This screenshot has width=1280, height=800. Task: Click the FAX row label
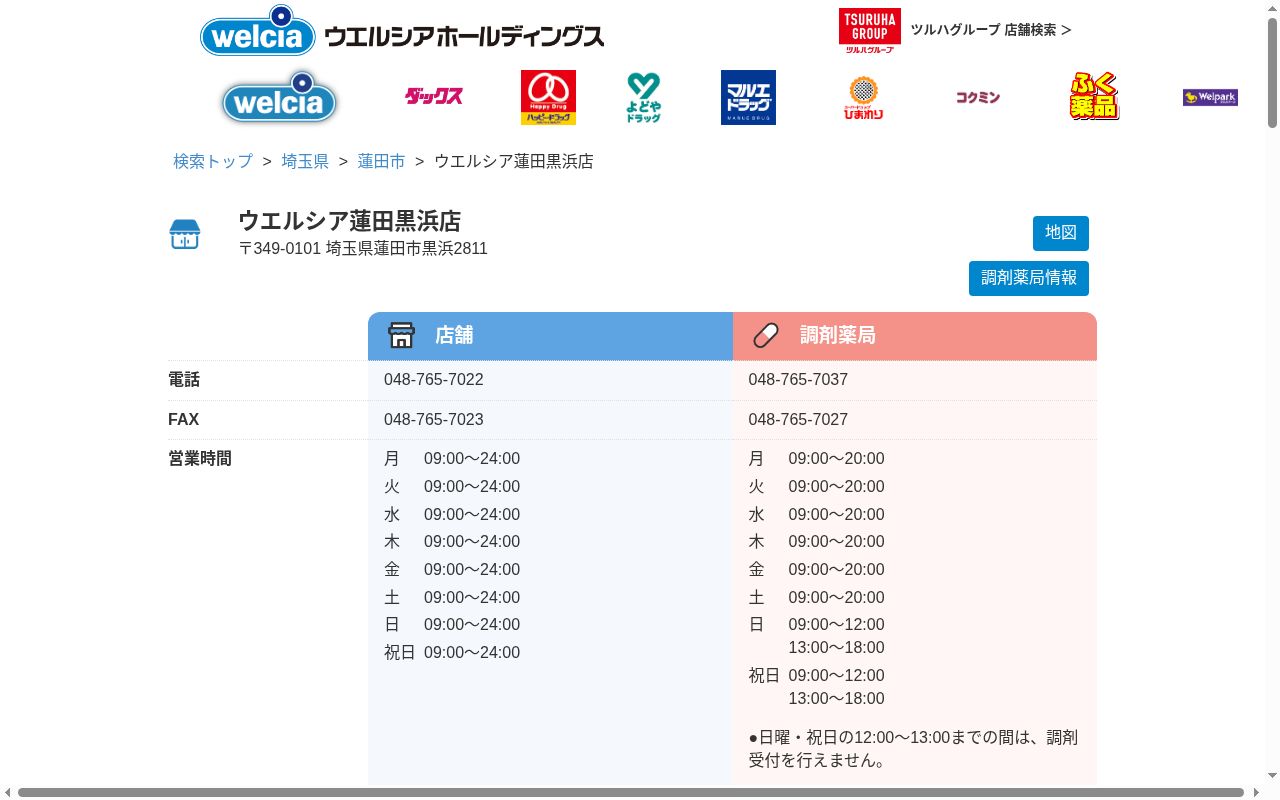point(184,420)
